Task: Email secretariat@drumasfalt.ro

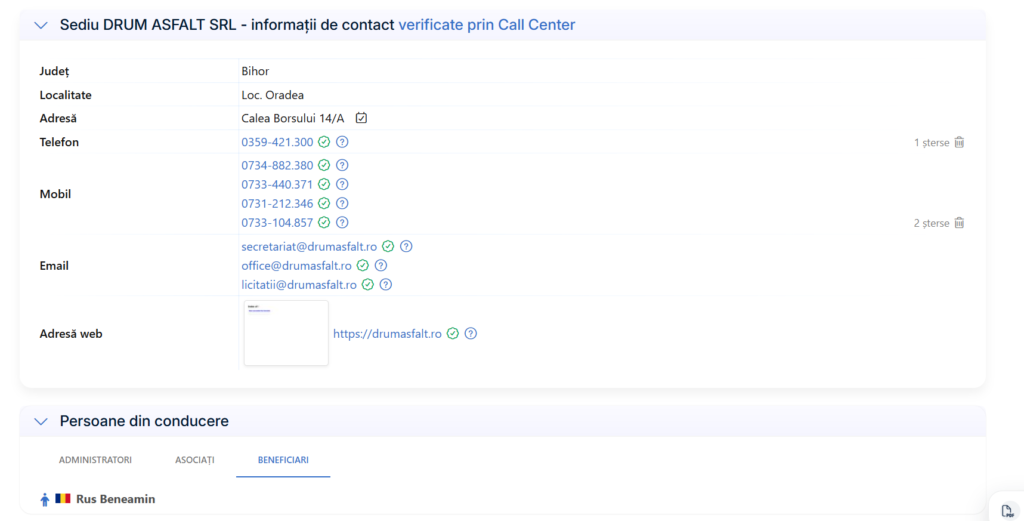Action: pos(309,247)
